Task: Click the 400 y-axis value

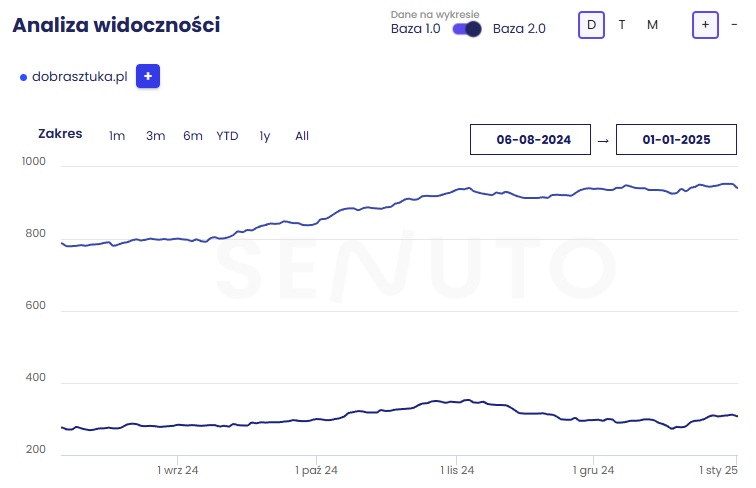Action: point(35,377)
